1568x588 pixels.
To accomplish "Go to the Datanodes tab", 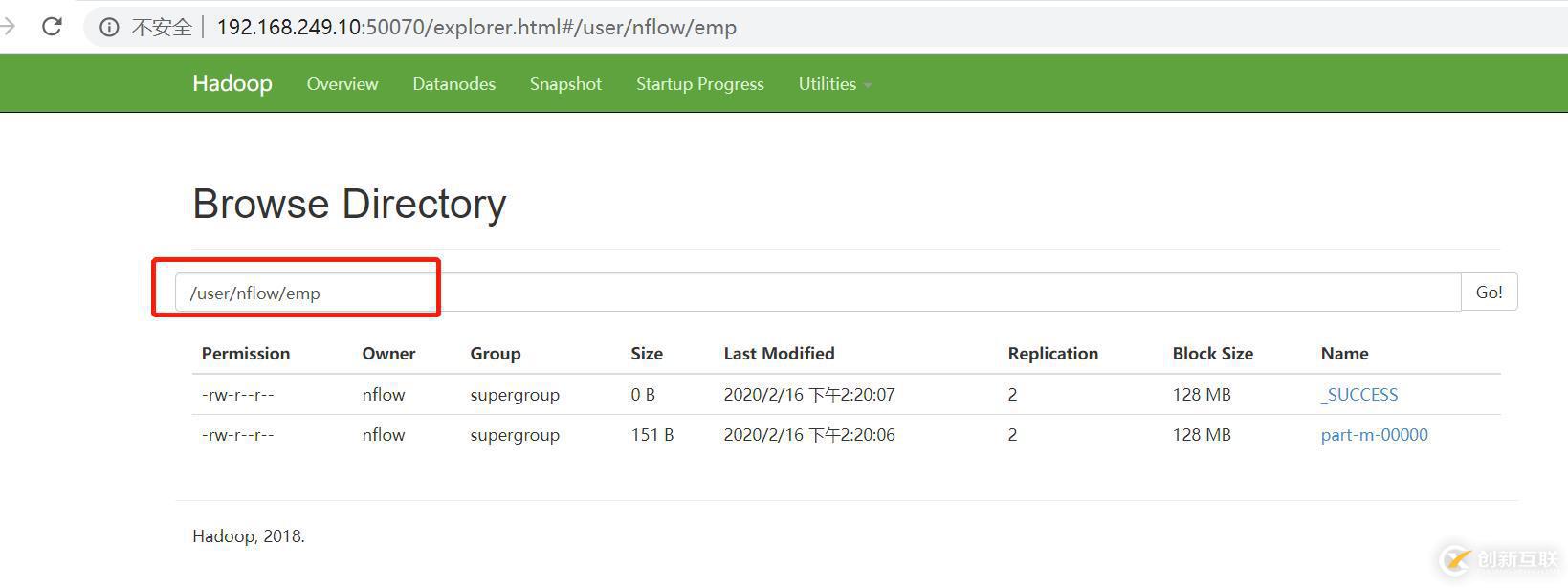I will tap(453, 84).
